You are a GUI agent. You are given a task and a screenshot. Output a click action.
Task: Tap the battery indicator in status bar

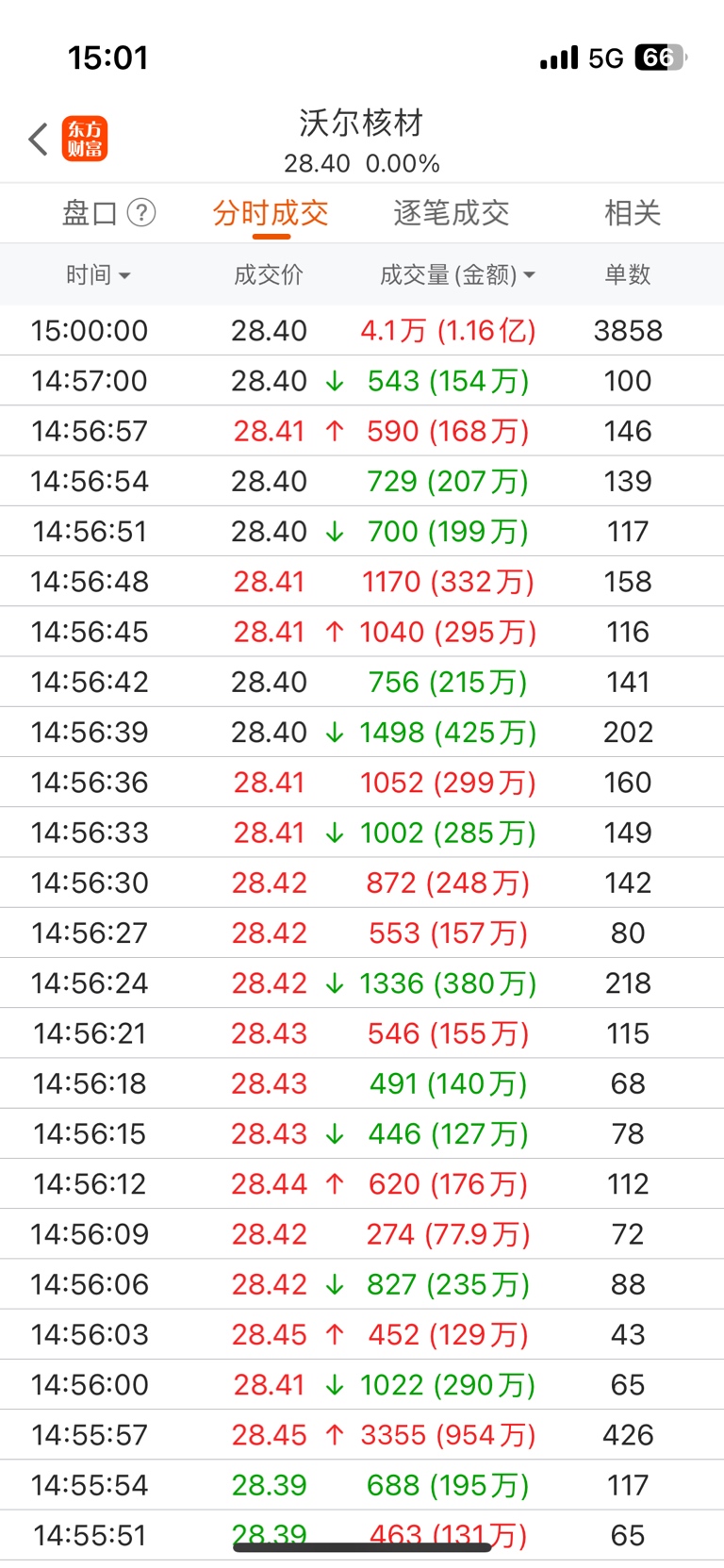point(661,58)
